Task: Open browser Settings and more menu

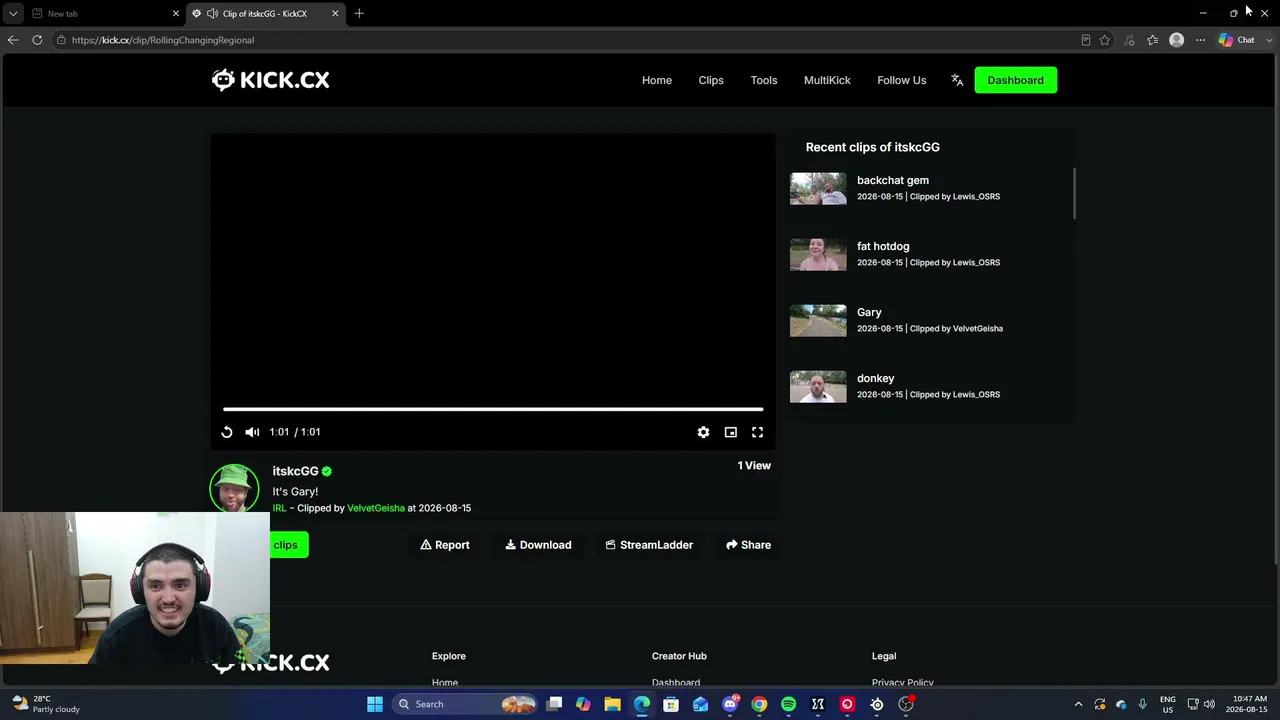Action: click(1201, 40)
